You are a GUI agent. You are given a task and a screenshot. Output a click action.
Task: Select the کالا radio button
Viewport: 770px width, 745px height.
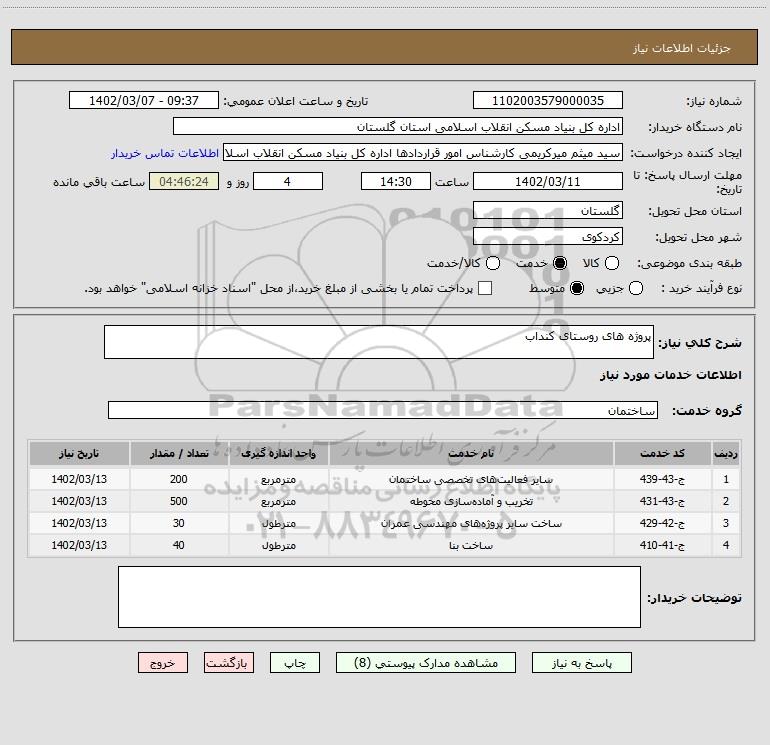[x=611, y=263]
